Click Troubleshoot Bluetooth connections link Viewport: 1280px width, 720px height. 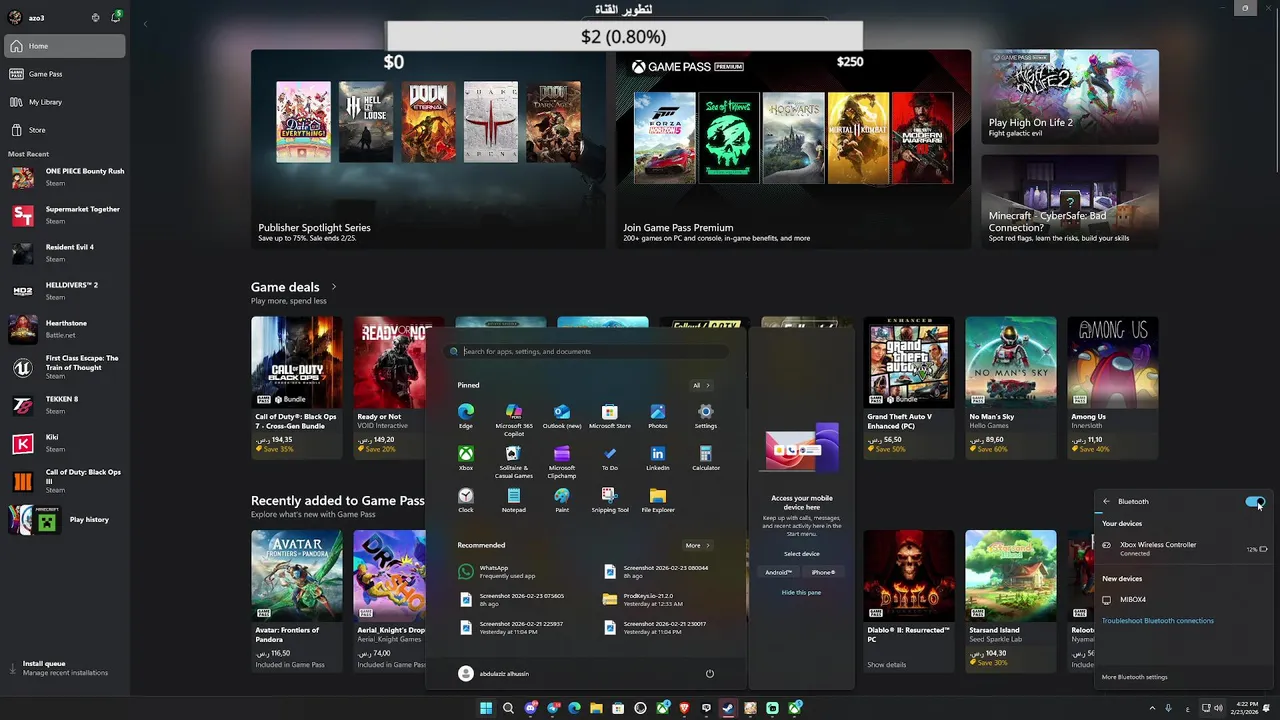click(1157, 621)
